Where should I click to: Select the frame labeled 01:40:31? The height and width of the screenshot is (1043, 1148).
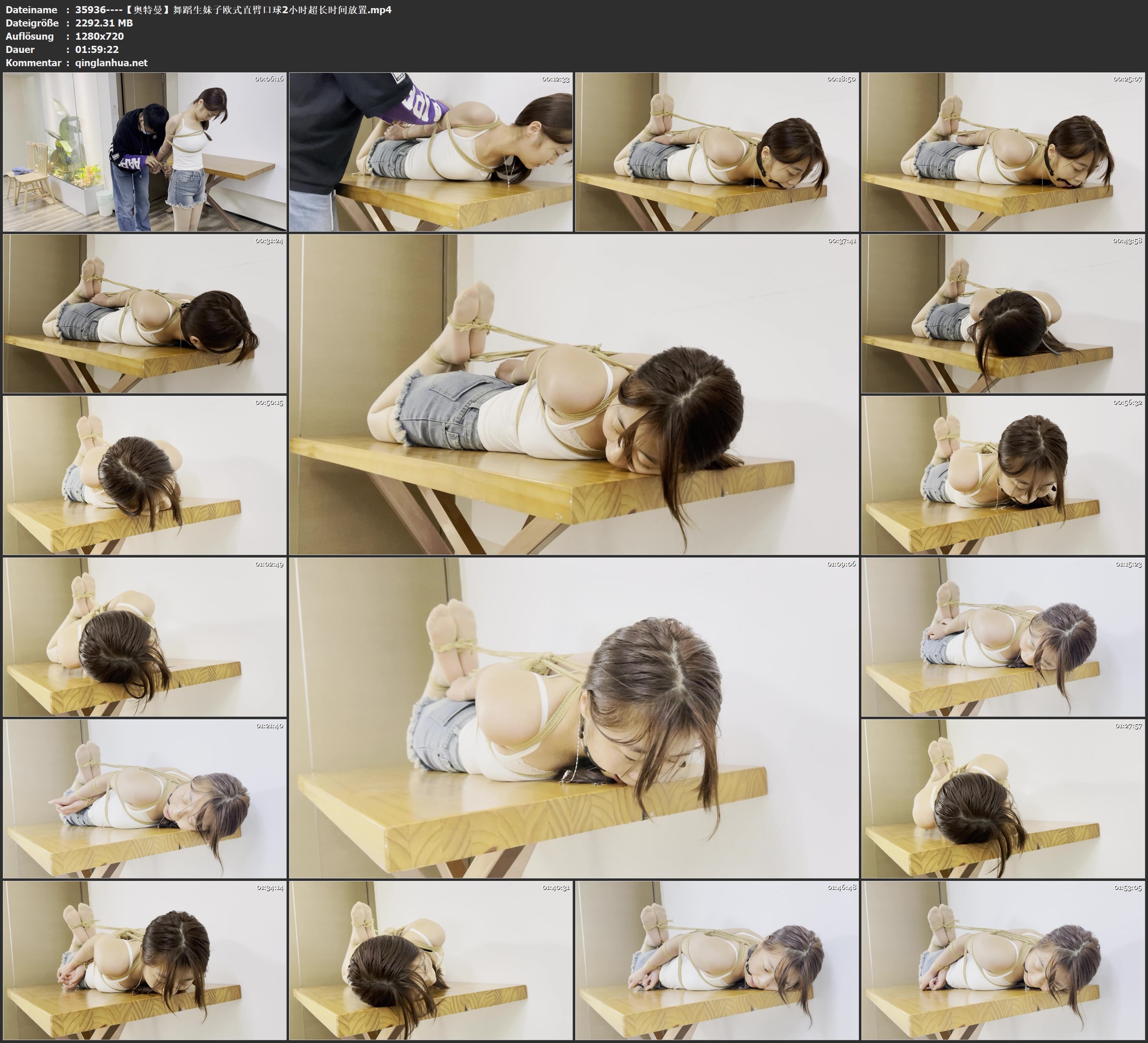coord(430,960)
